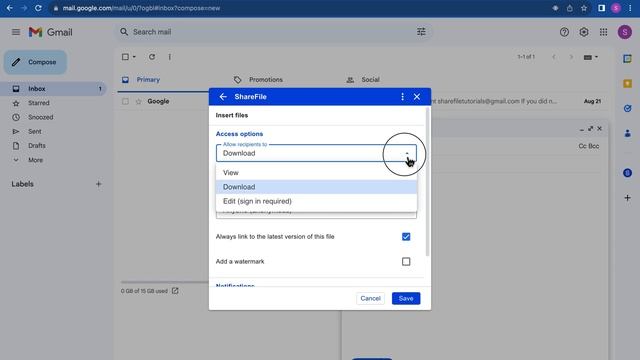
Task: Open Gmail support help icon
Action: pos(564,32)
